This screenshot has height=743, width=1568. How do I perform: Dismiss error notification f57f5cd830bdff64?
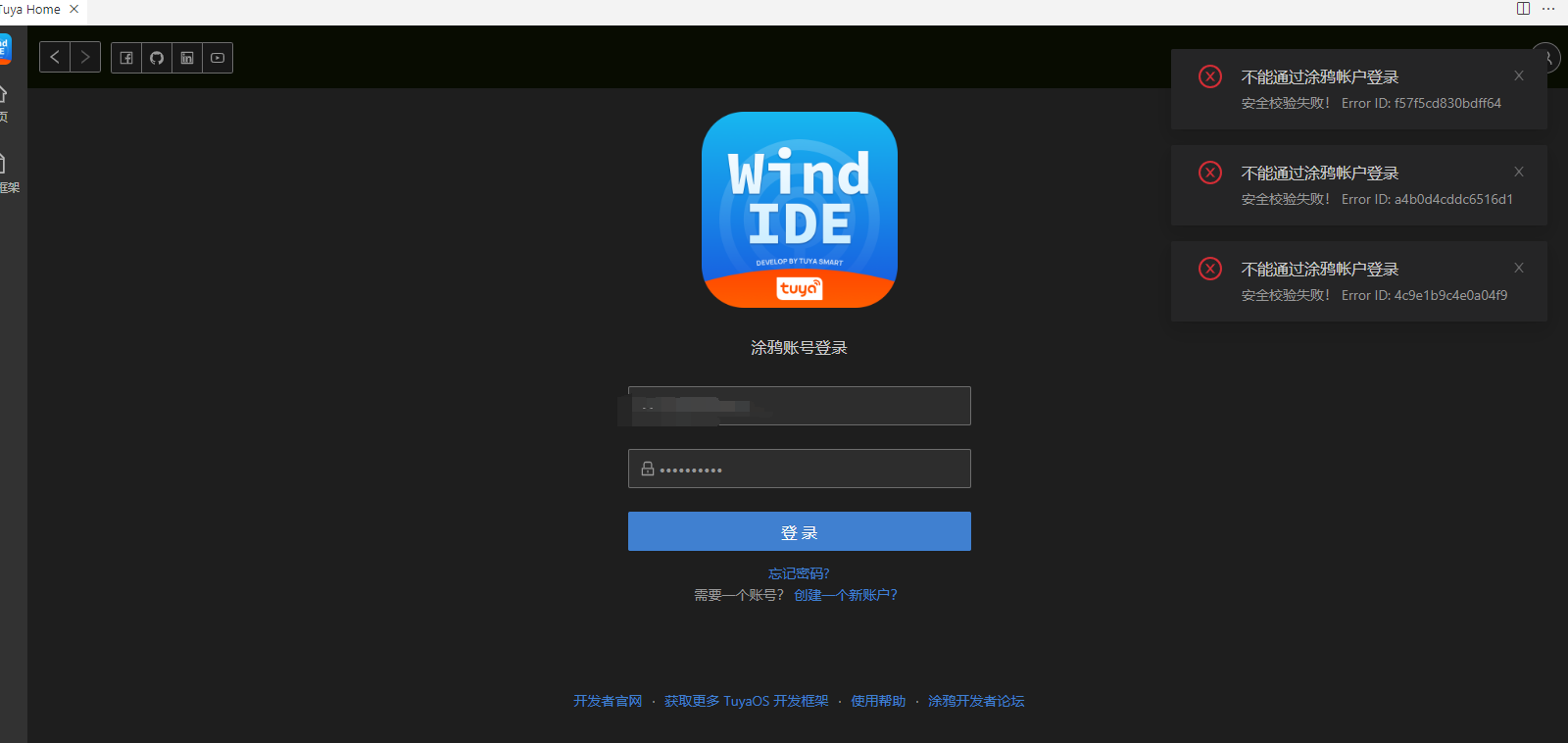click(x=1519, y=75)
